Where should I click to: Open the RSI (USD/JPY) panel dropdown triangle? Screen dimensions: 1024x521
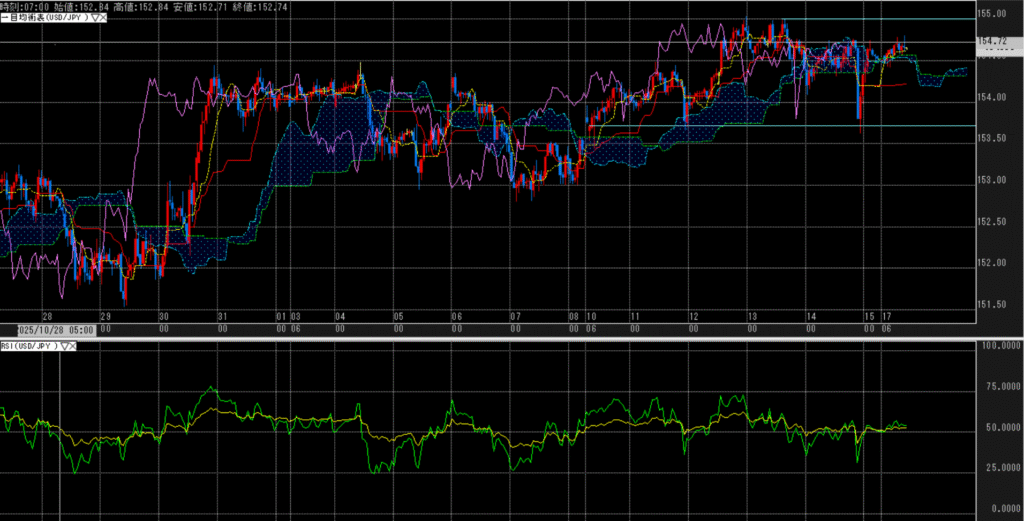[x=64, y=346]
